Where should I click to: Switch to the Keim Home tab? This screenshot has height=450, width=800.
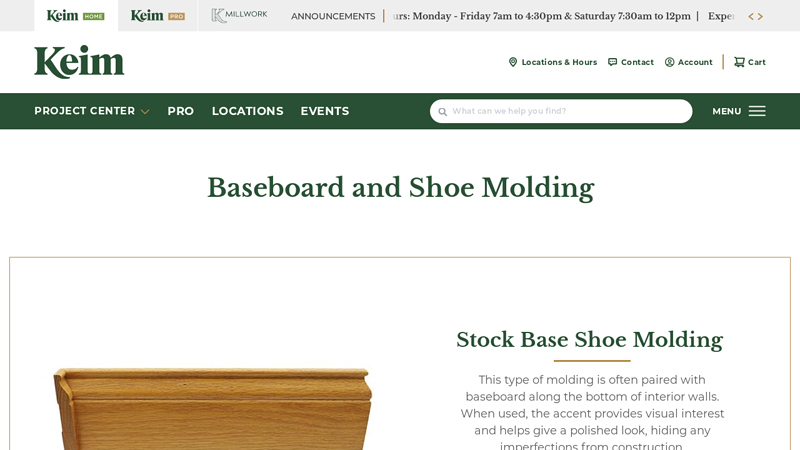(76, 16)
